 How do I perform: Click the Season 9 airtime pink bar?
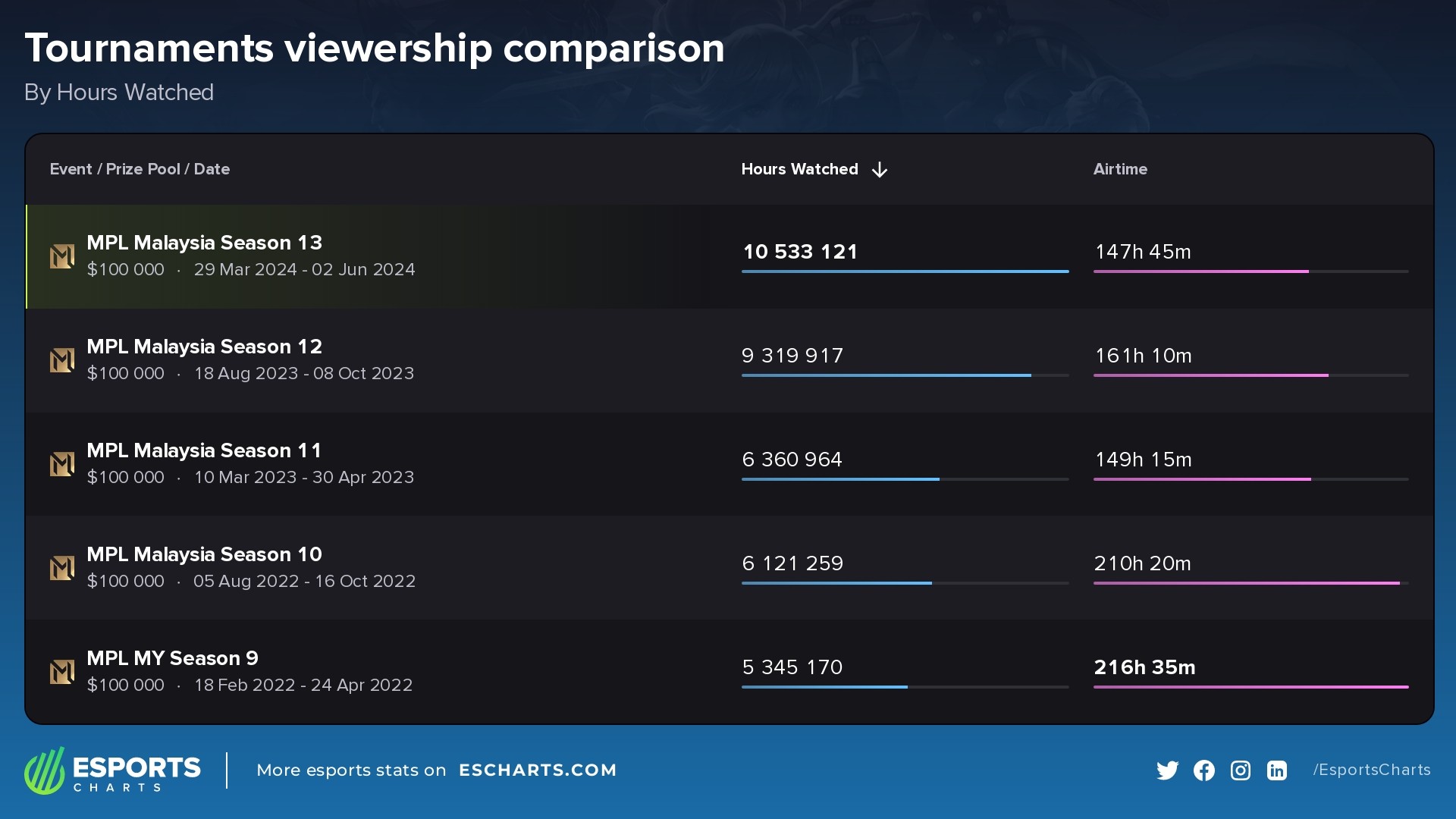1250,687
